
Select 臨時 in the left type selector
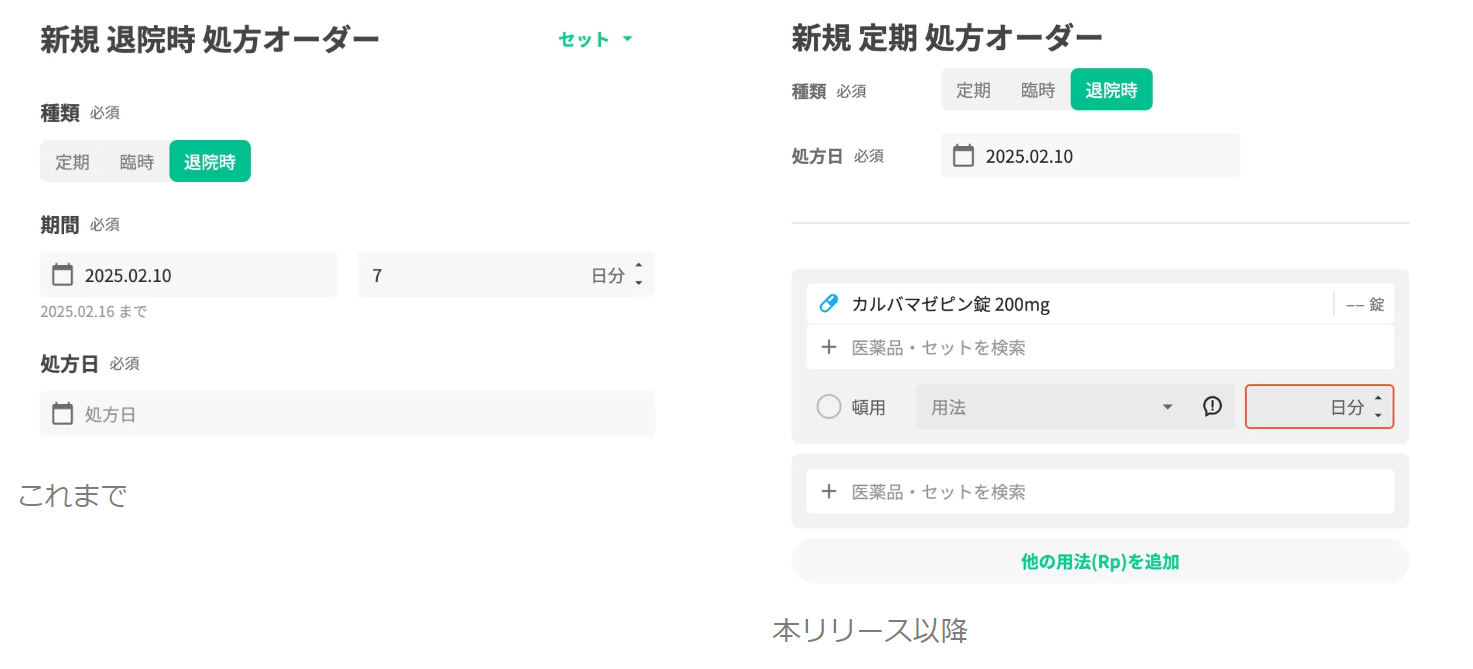(x=137, y=162)
